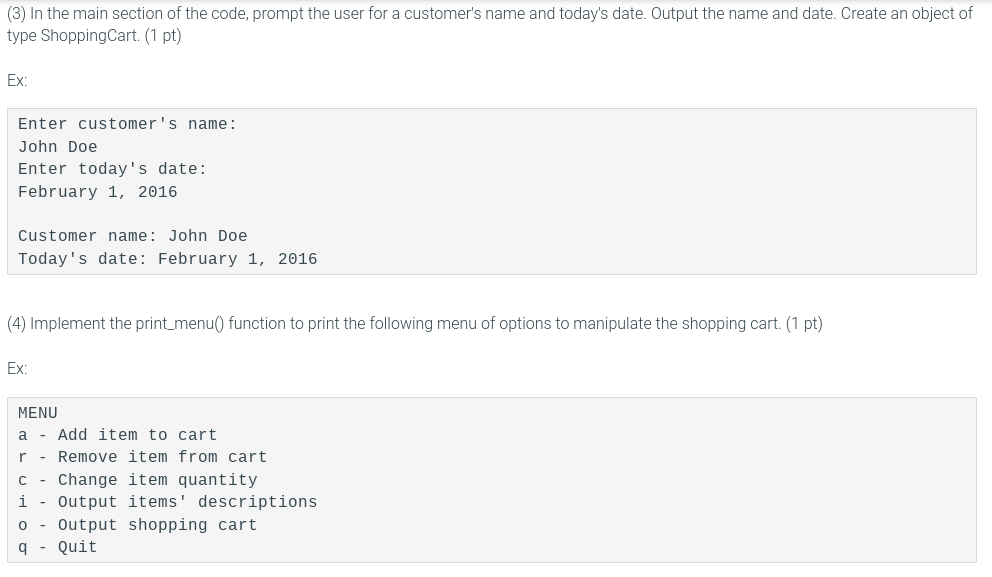This screenshot has width=992, height=577.
Task: Click the first 'Ex:' label above the customer example
Action: [17, 80]
